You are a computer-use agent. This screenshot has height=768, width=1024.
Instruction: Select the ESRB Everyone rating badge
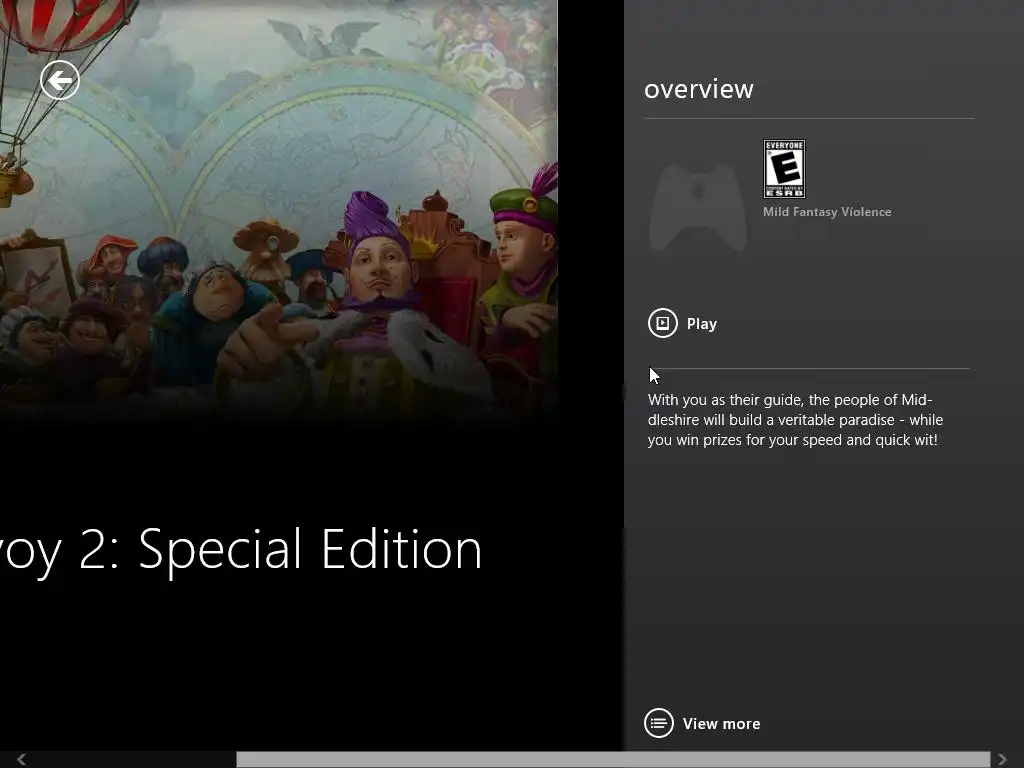coord(784,168)
